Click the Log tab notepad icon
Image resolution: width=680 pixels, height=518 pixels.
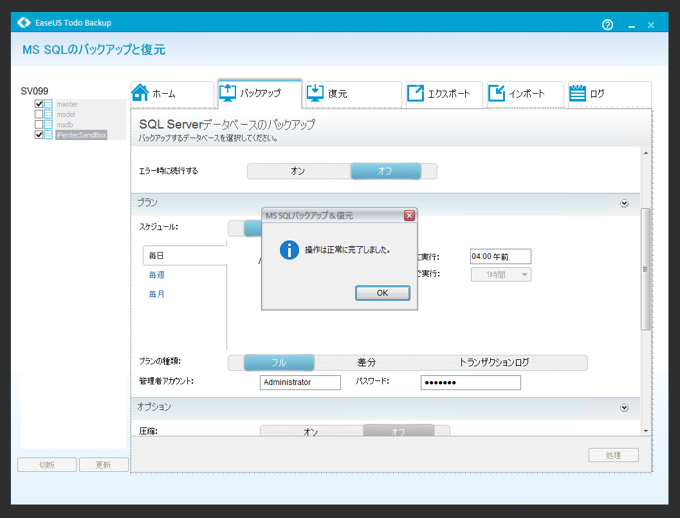(577, 92)
